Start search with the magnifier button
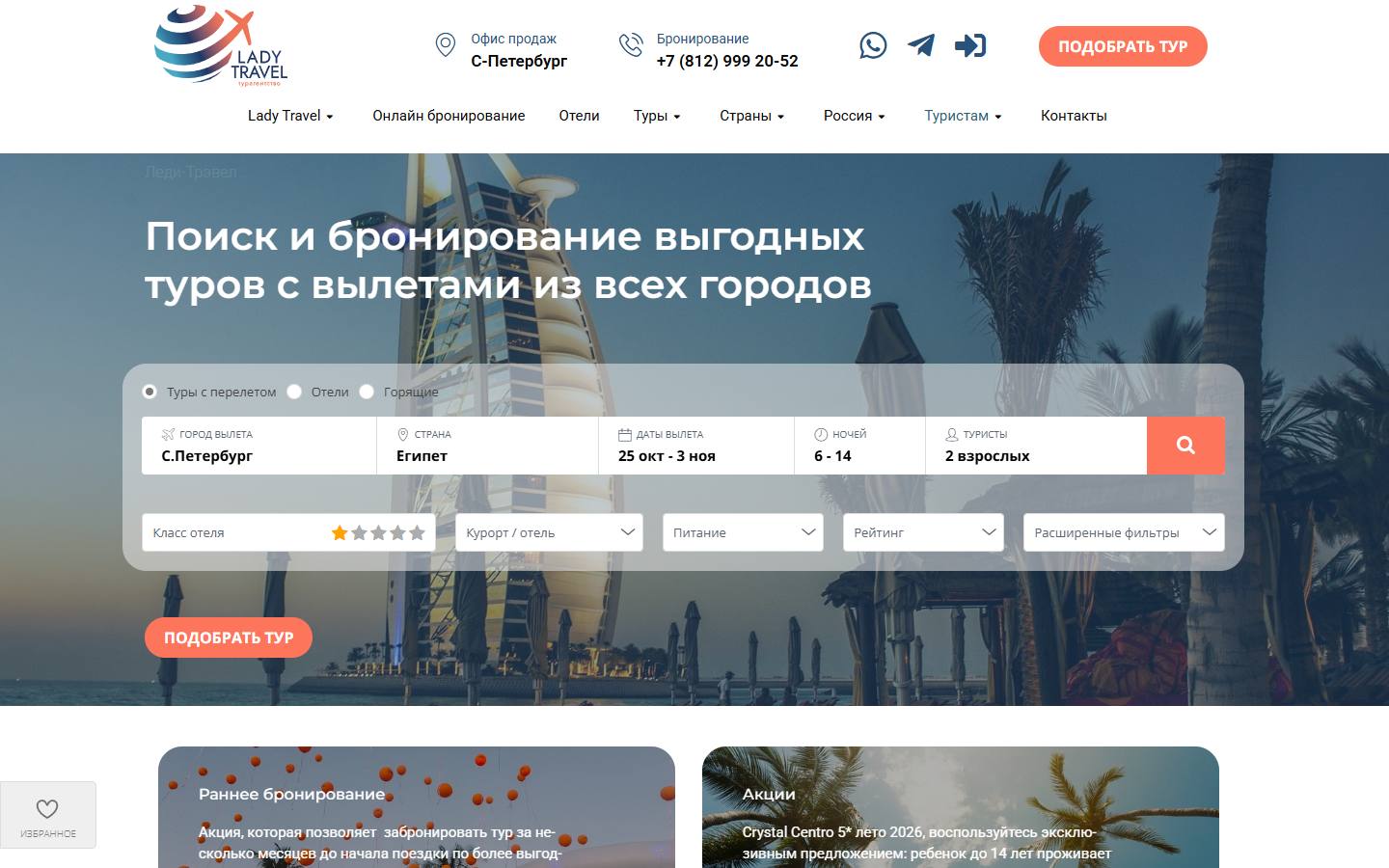The width and height of the screenshot is (1389, 868). 1185,446
